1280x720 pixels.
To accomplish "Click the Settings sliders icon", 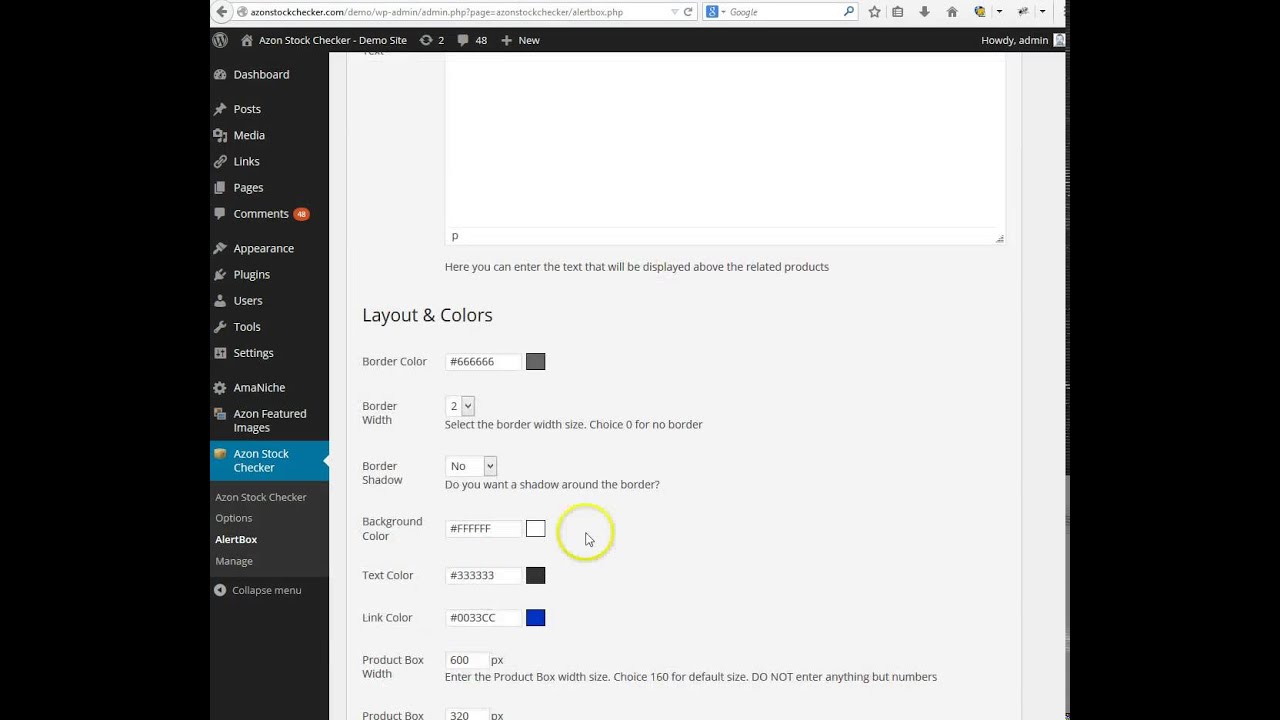I will click(220, 353).
